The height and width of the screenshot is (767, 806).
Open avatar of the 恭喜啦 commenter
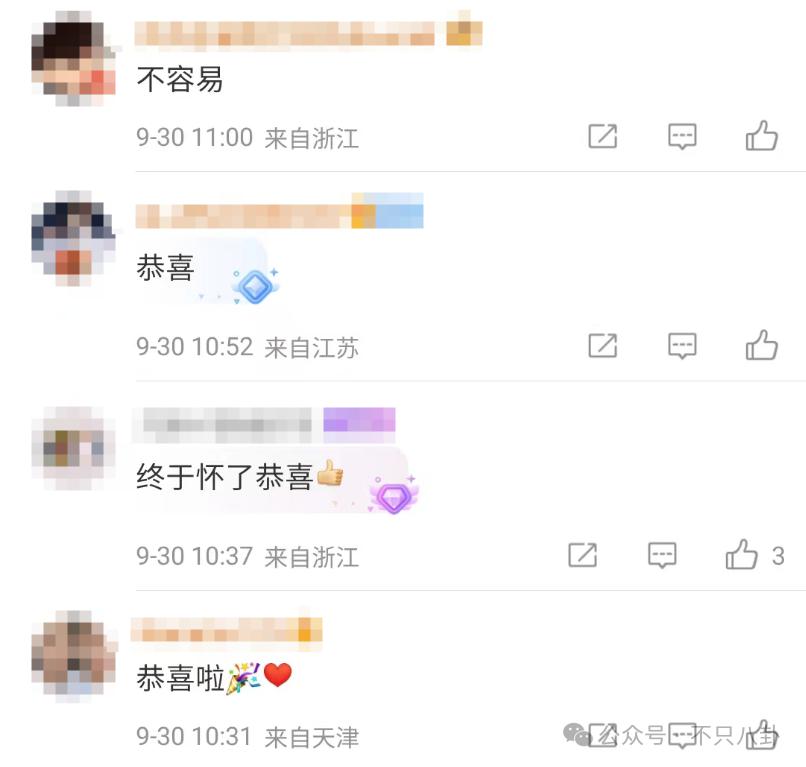point(74,656)
